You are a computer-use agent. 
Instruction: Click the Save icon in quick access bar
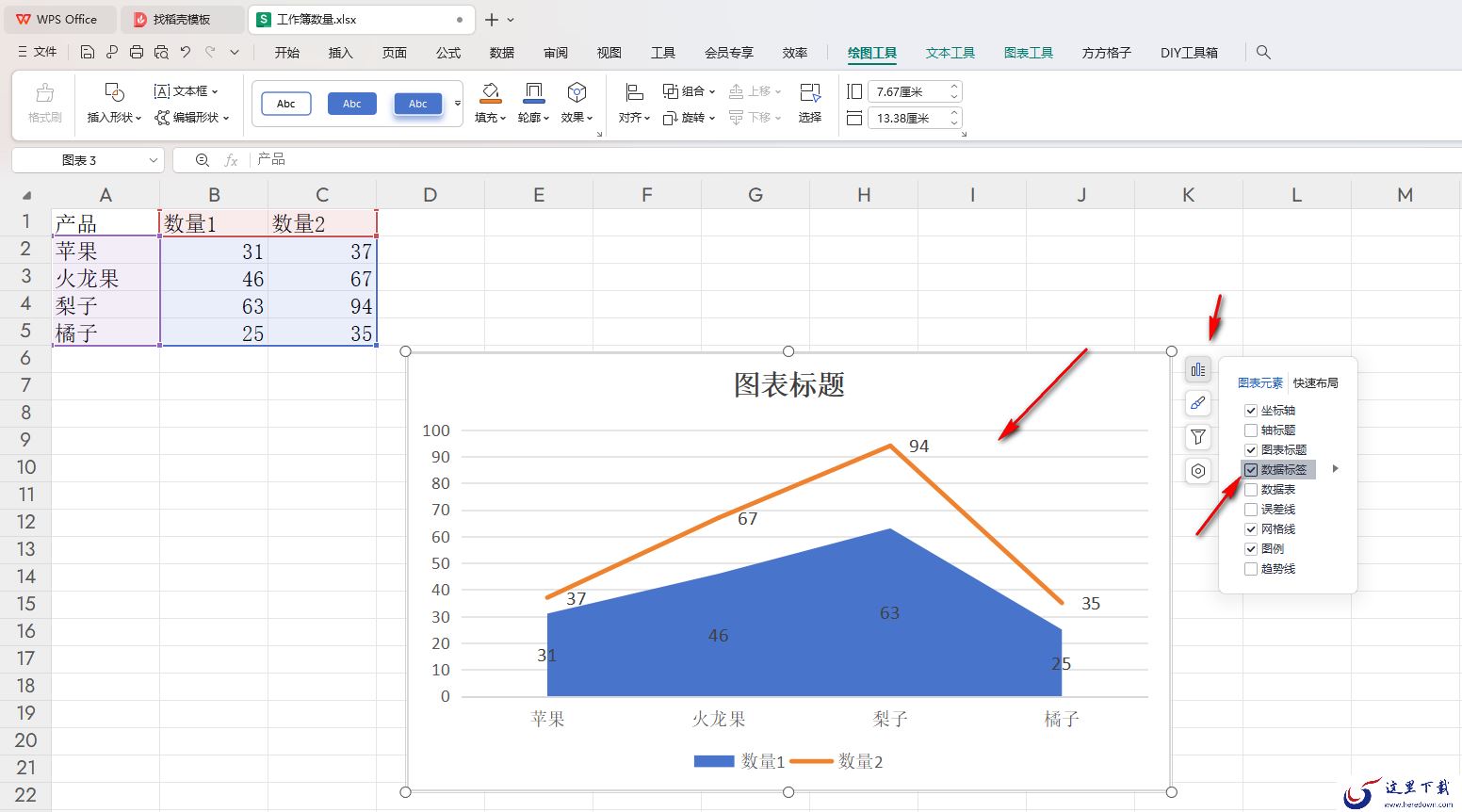[87, 53]
